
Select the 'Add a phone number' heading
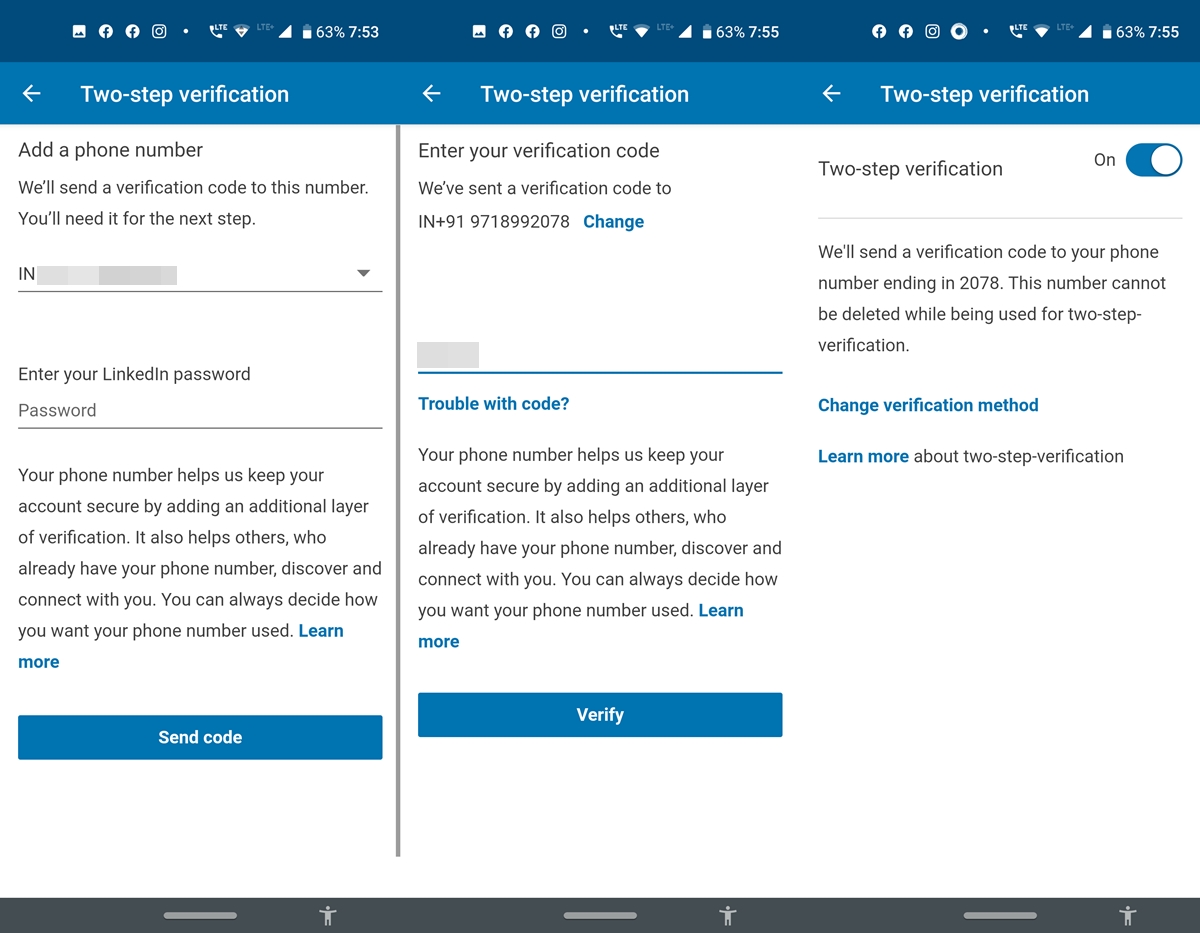coord(110,150)
